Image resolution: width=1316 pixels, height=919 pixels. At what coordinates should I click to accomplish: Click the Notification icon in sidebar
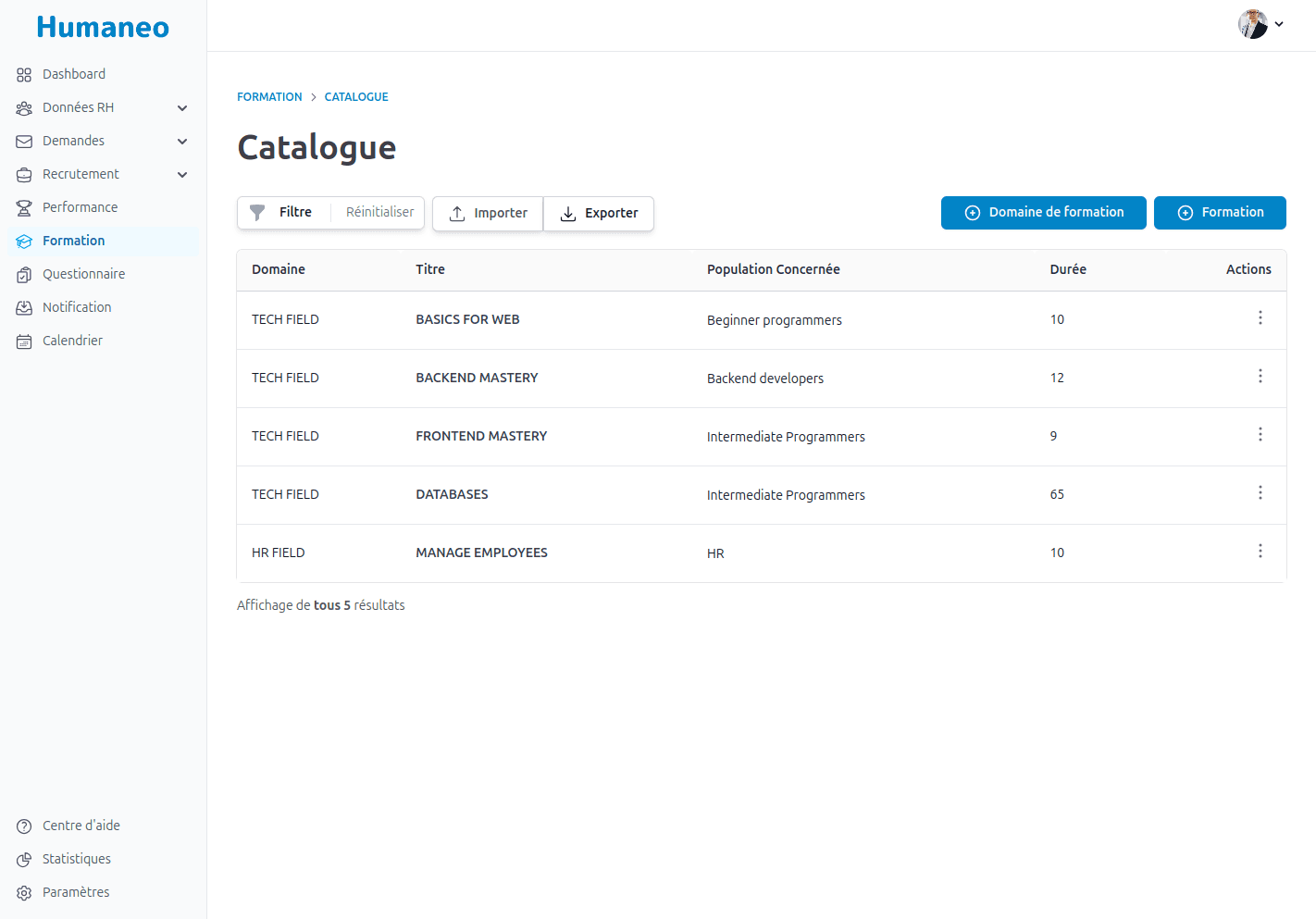coord(24,307)
